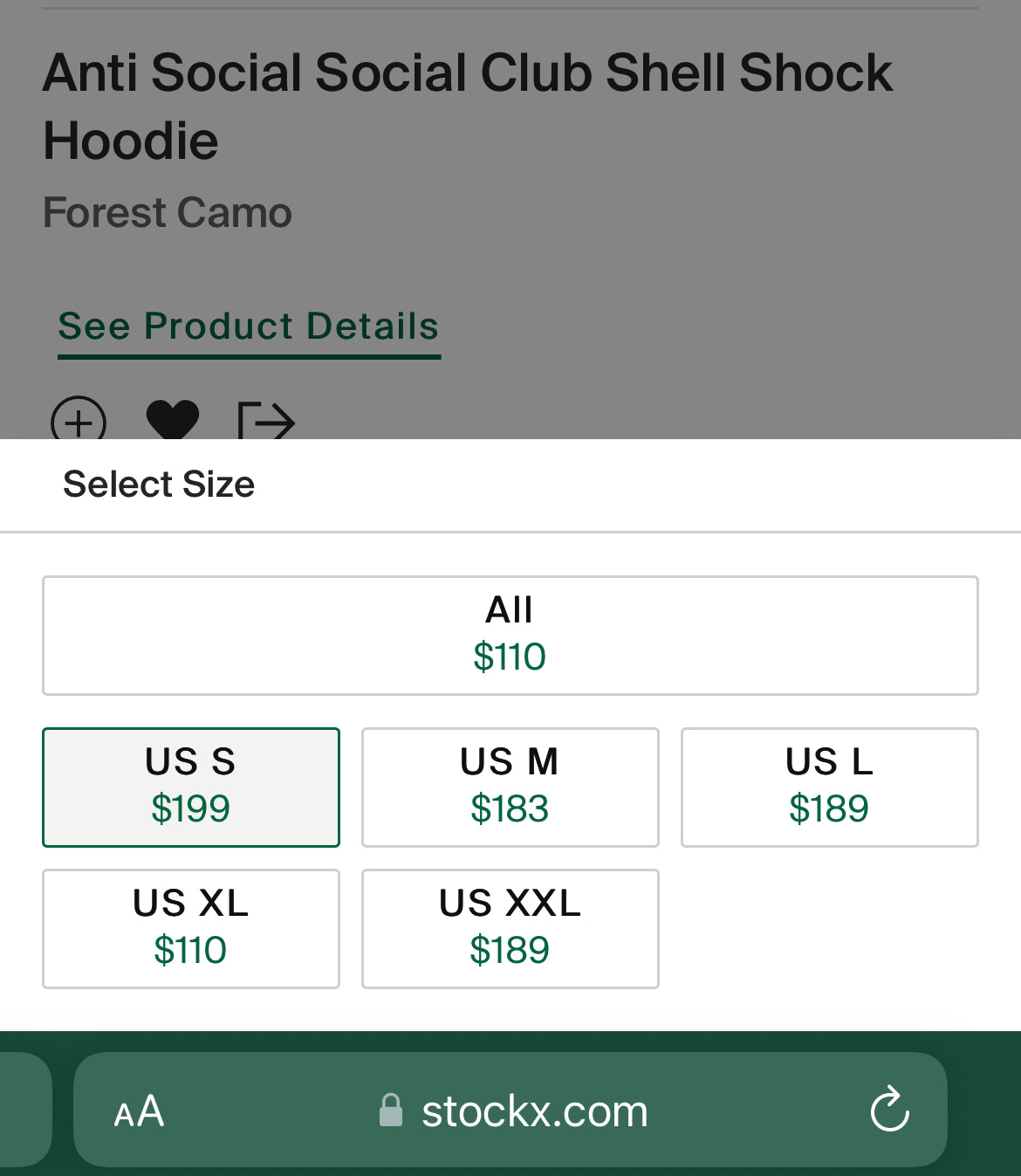Add the hoodie to portfolio with plus icon

tap(79, 422)
